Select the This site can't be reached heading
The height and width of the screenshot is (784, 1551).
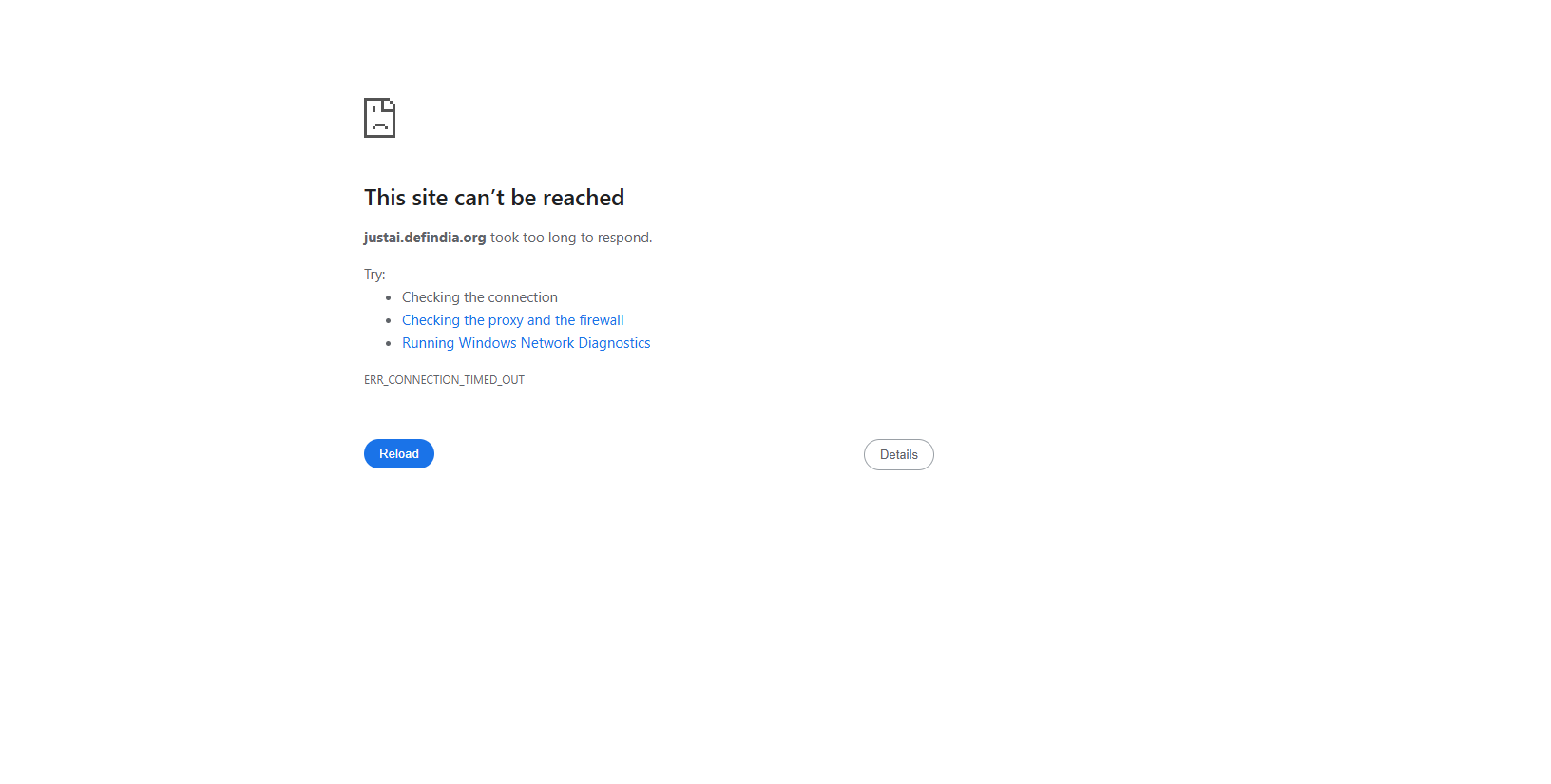click(494, 198)
